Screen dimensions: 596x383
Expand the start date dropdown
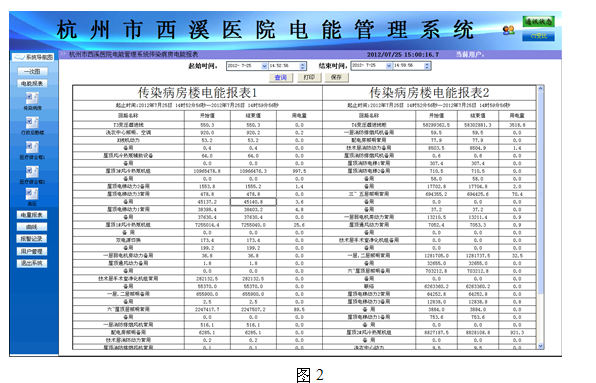(265, 66)
